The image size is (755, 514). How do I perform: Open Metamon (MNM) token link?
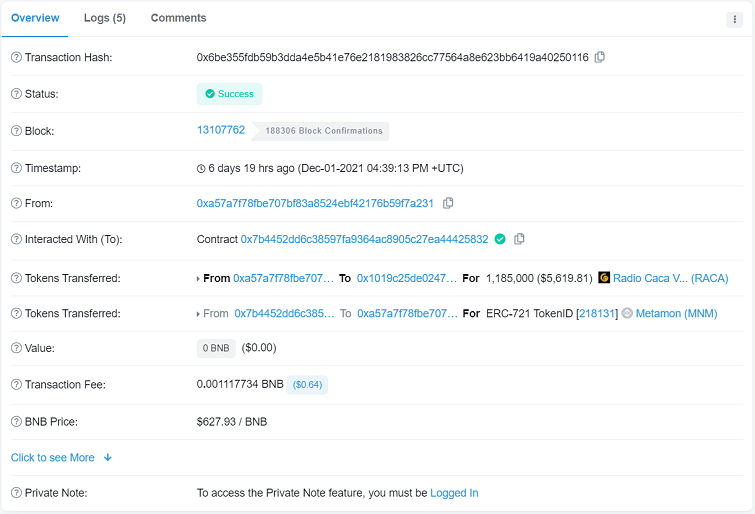coord(676,313)
